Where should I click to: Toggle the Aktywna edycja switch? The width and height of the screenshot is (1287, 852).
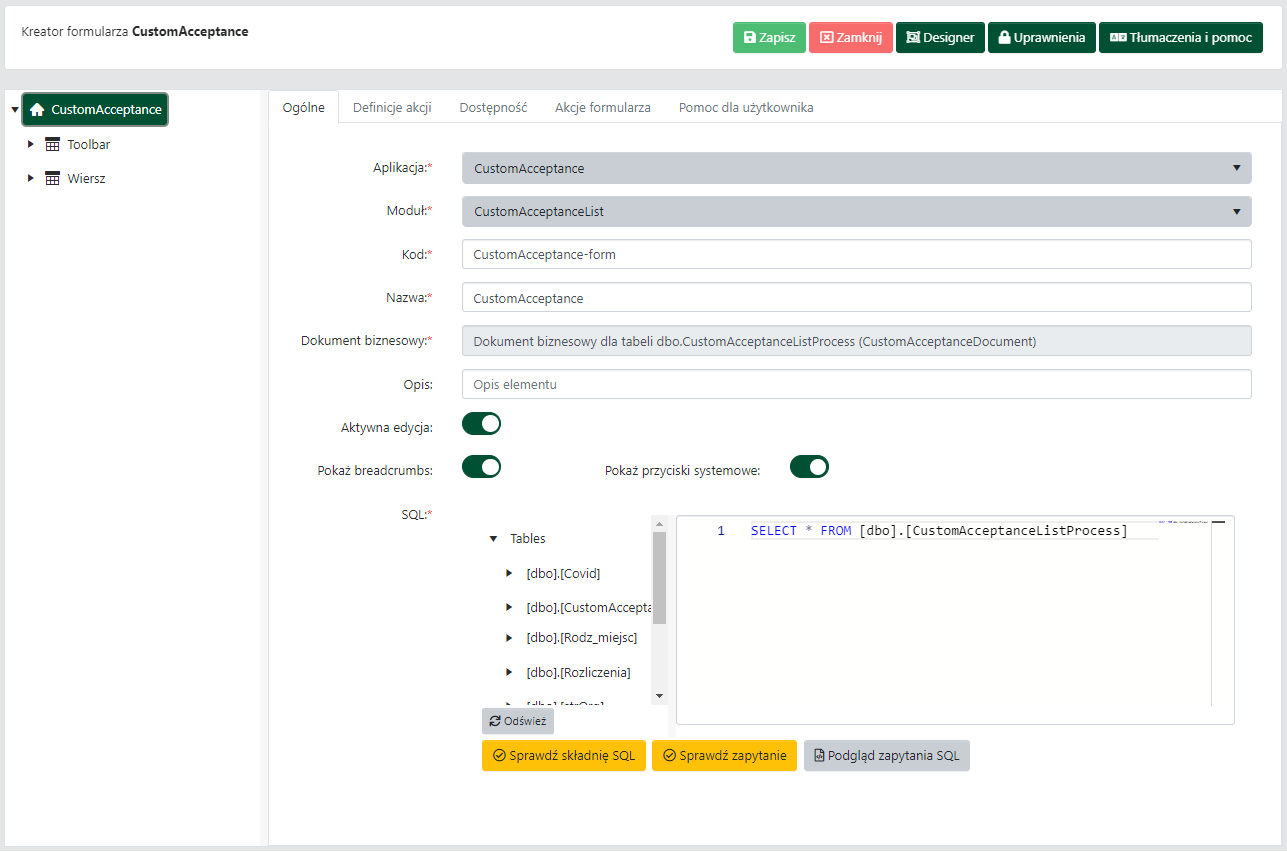tap(481, 424)
